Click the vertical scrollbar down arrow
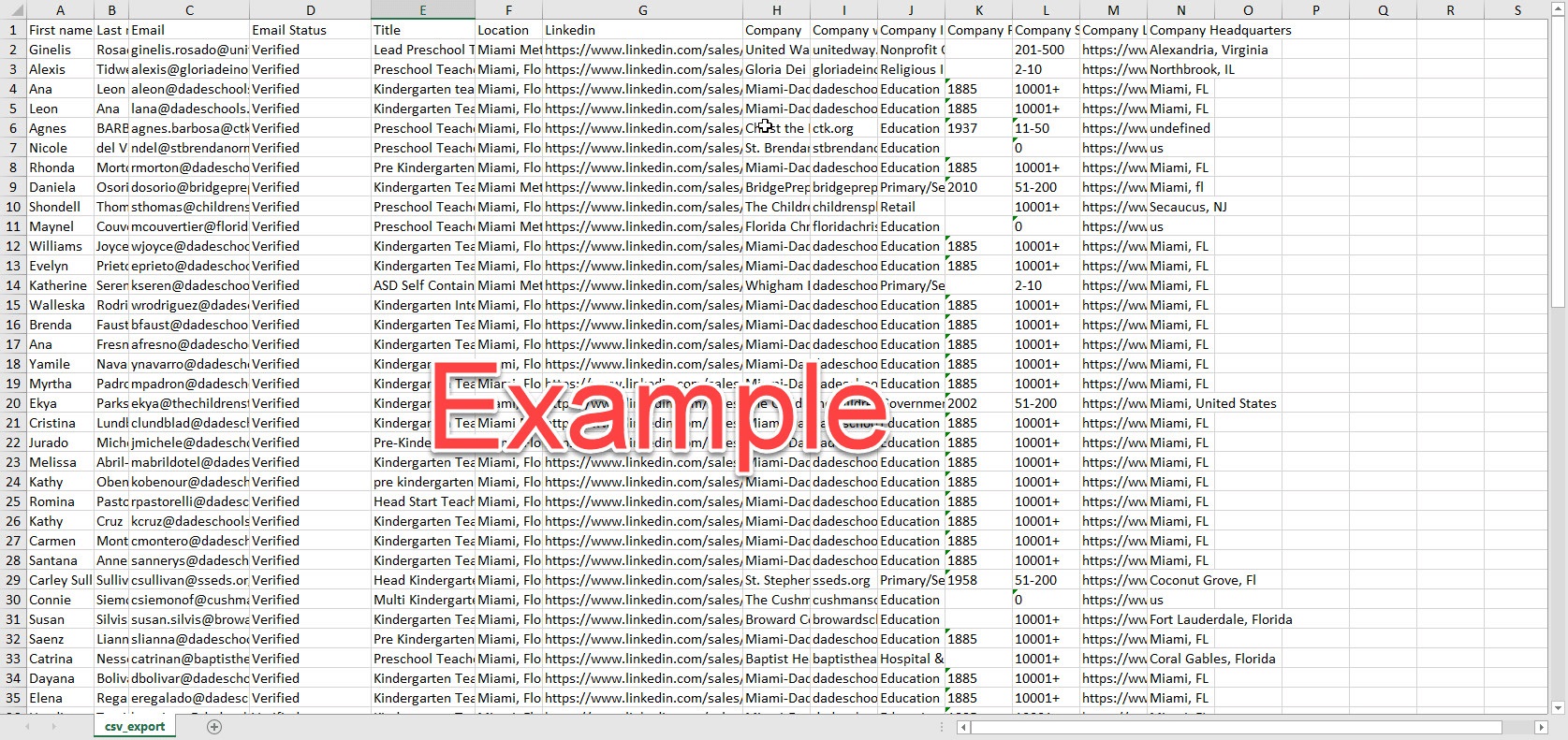 point(1559,707)
